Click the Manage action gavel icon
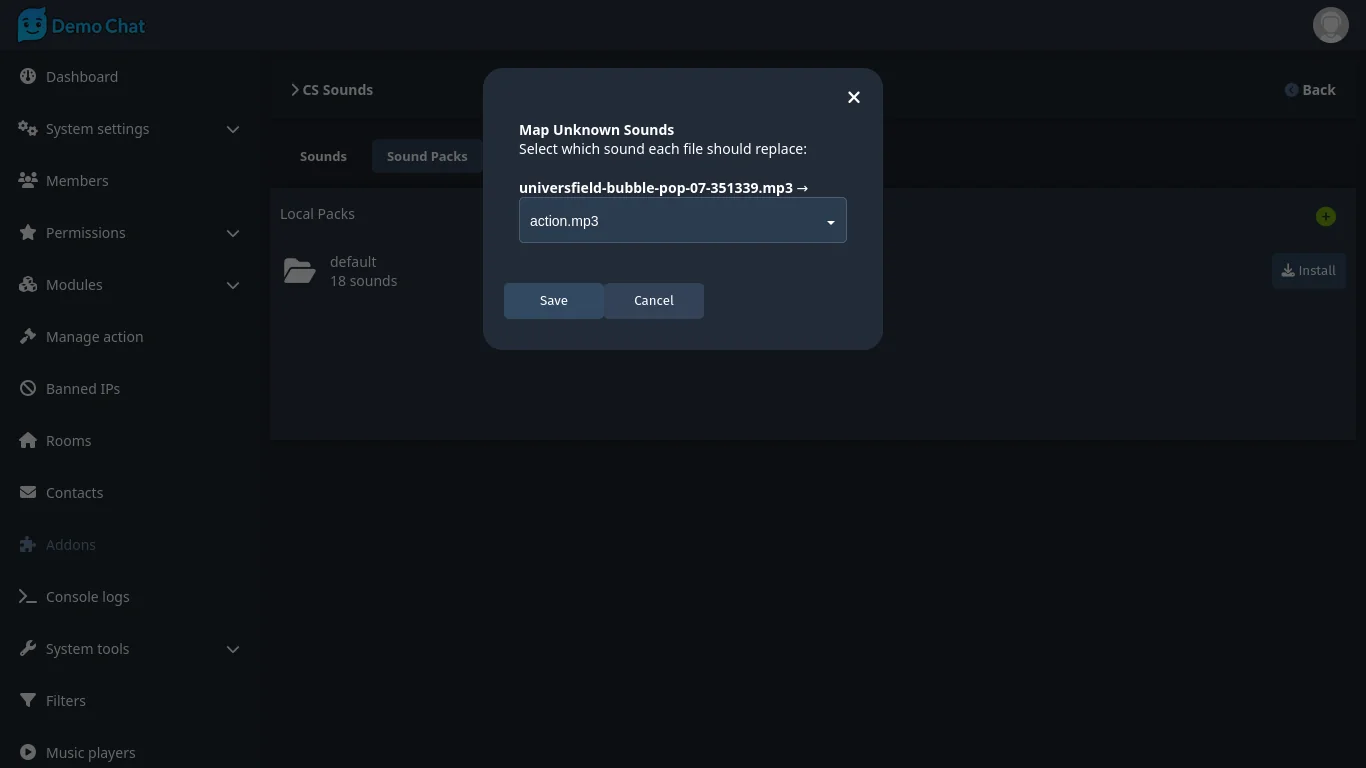 click(28, 337)
